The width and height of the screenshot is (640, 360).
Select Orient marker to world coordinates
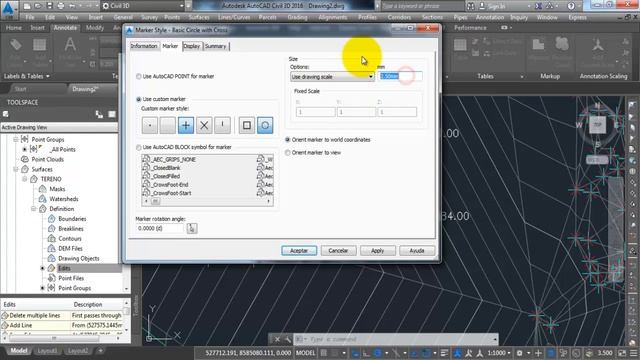click(288, 140)
